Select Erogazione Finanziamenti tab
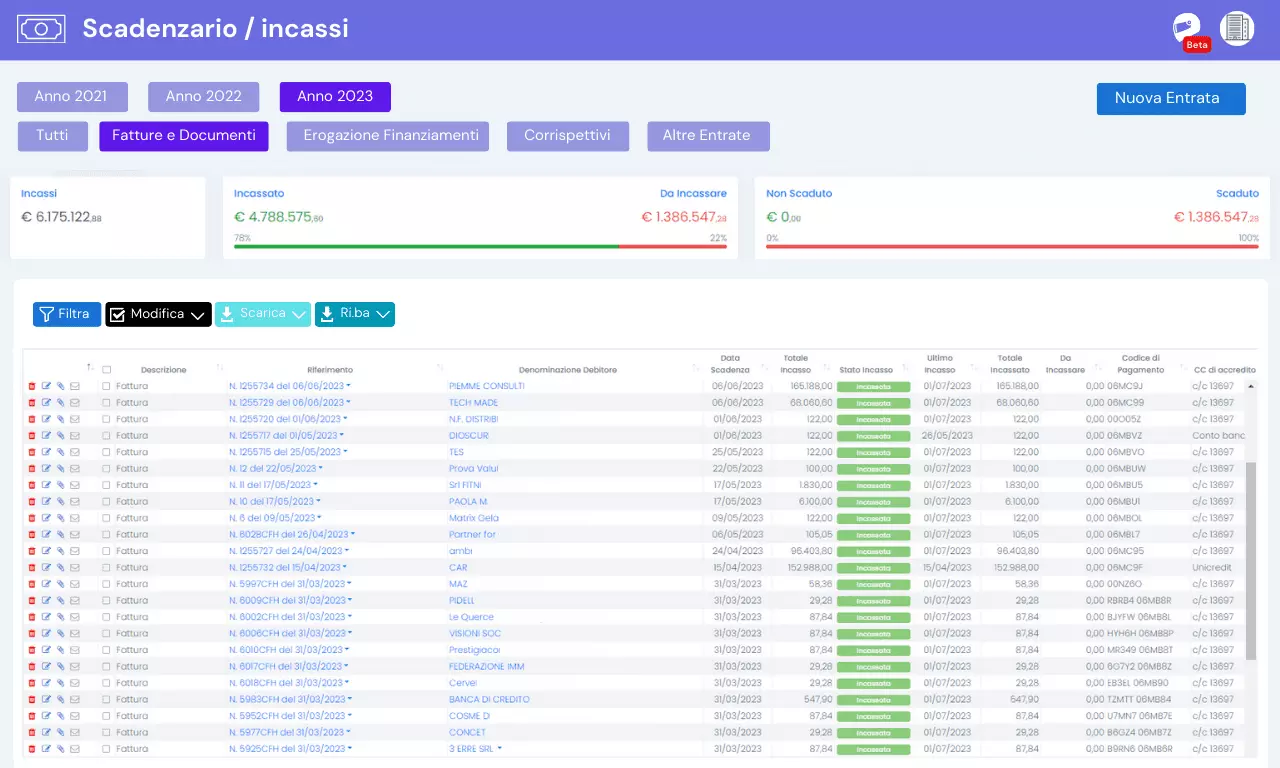1280x768 pixels. pos(388,136)
